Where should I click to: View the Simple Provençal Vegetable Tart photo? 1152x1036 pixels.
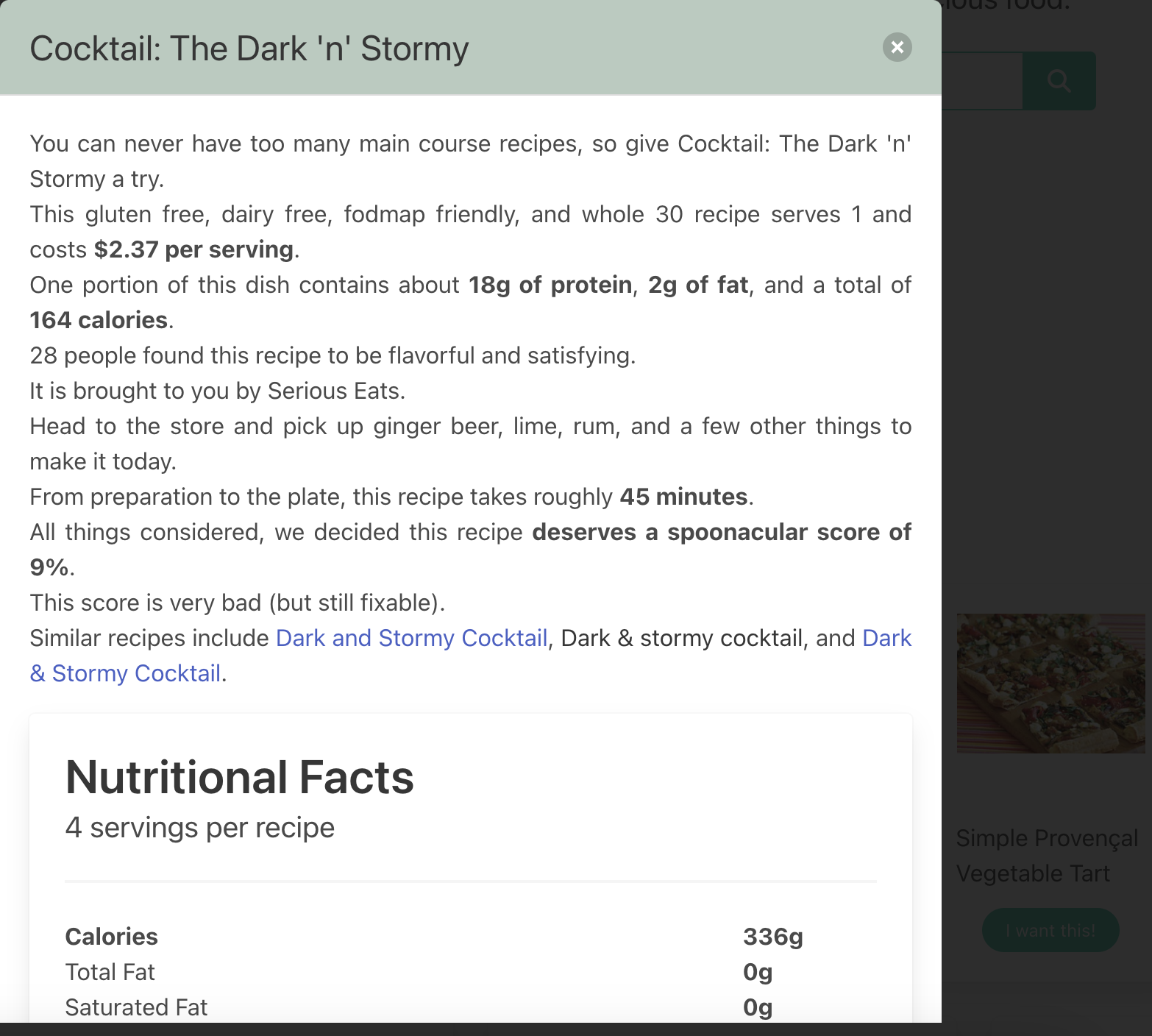click(1050, 683)
